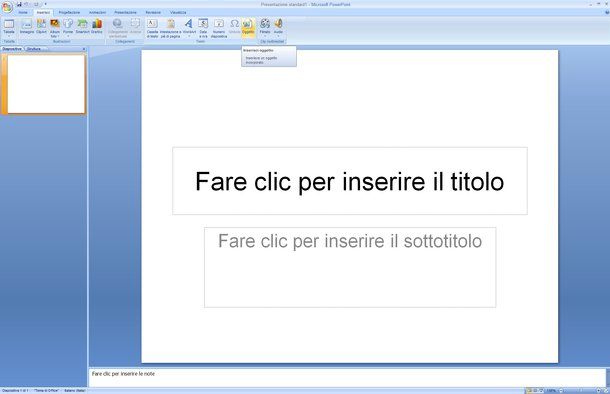The height and width of the screenshot is (394, 610).
Task: Insert a SmartArt graphic
Action: tap(82, 24)
